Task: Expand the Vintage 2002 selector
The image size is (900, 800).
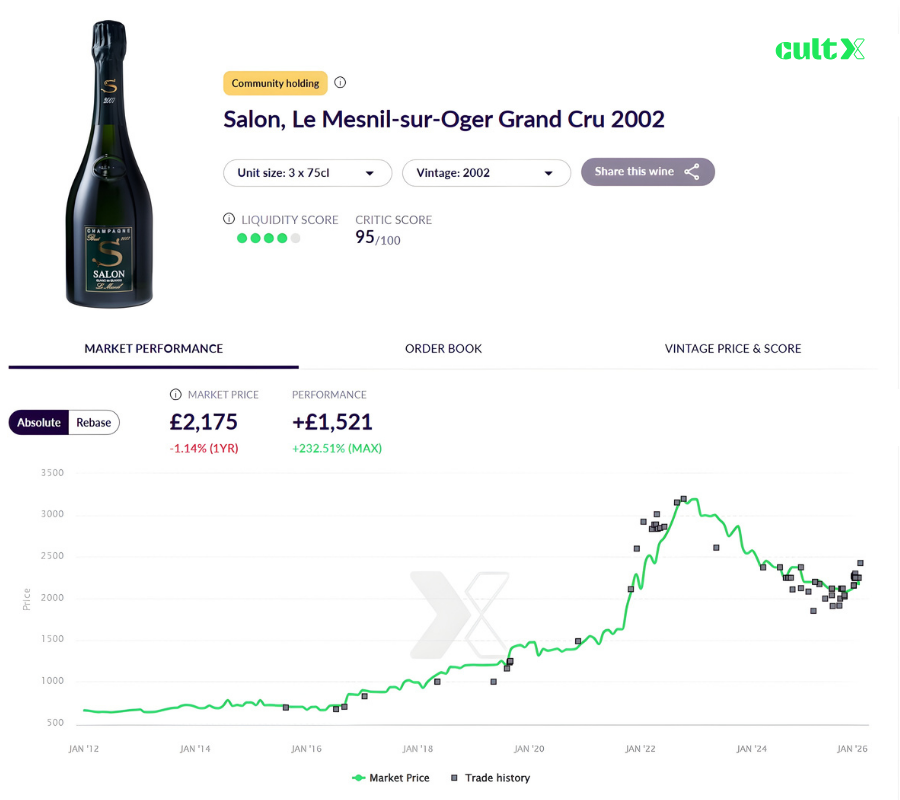Action: pyautogui.click(x=486, y=172)
